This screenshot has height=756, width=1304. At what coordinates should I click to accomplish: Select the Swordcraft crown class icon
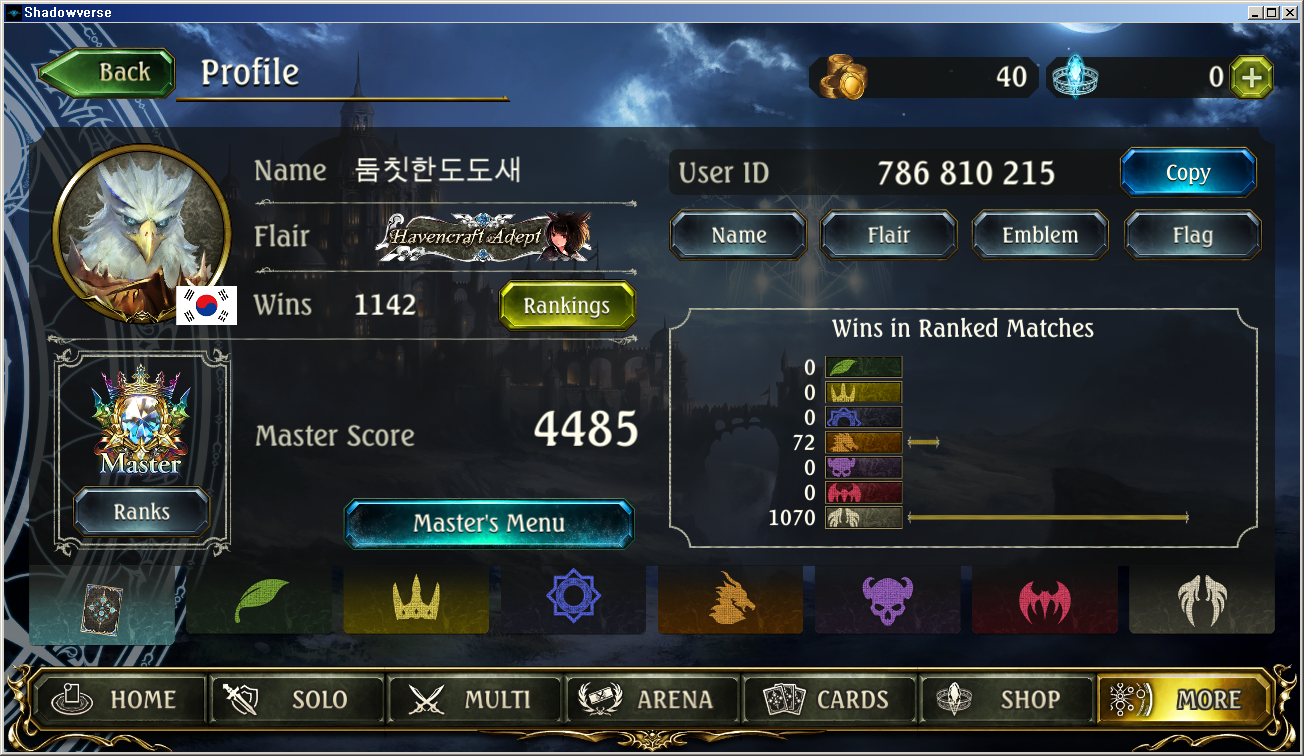point(416,600)
